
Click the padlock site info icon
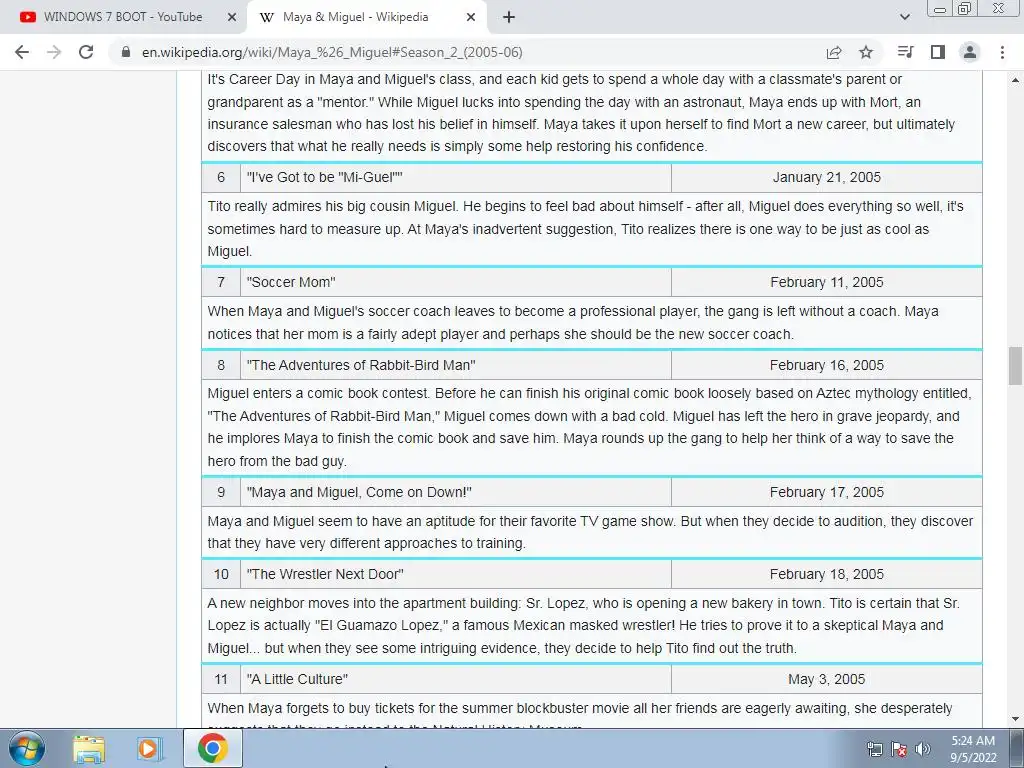click(x=126, y=52)
